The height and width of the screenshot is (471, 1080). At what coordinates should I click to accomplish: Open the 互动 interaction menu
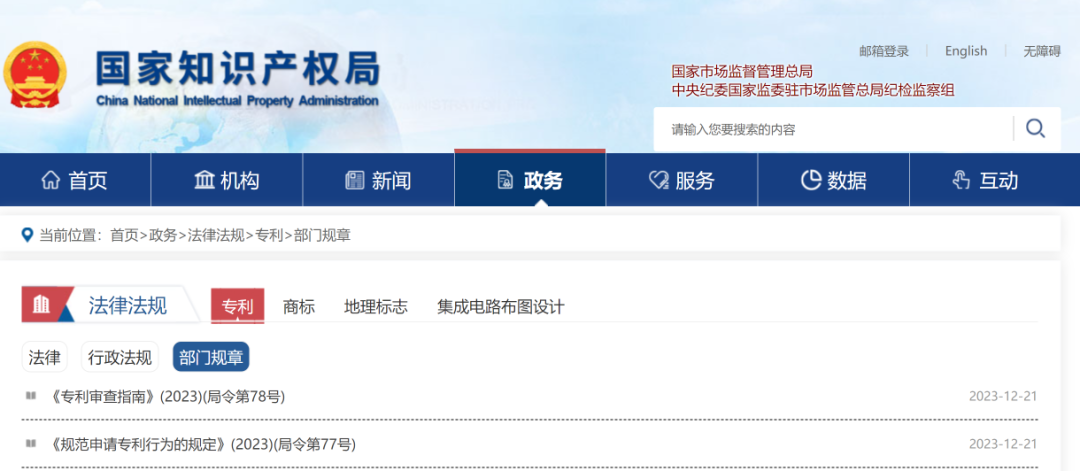click(x=985, y=180)
